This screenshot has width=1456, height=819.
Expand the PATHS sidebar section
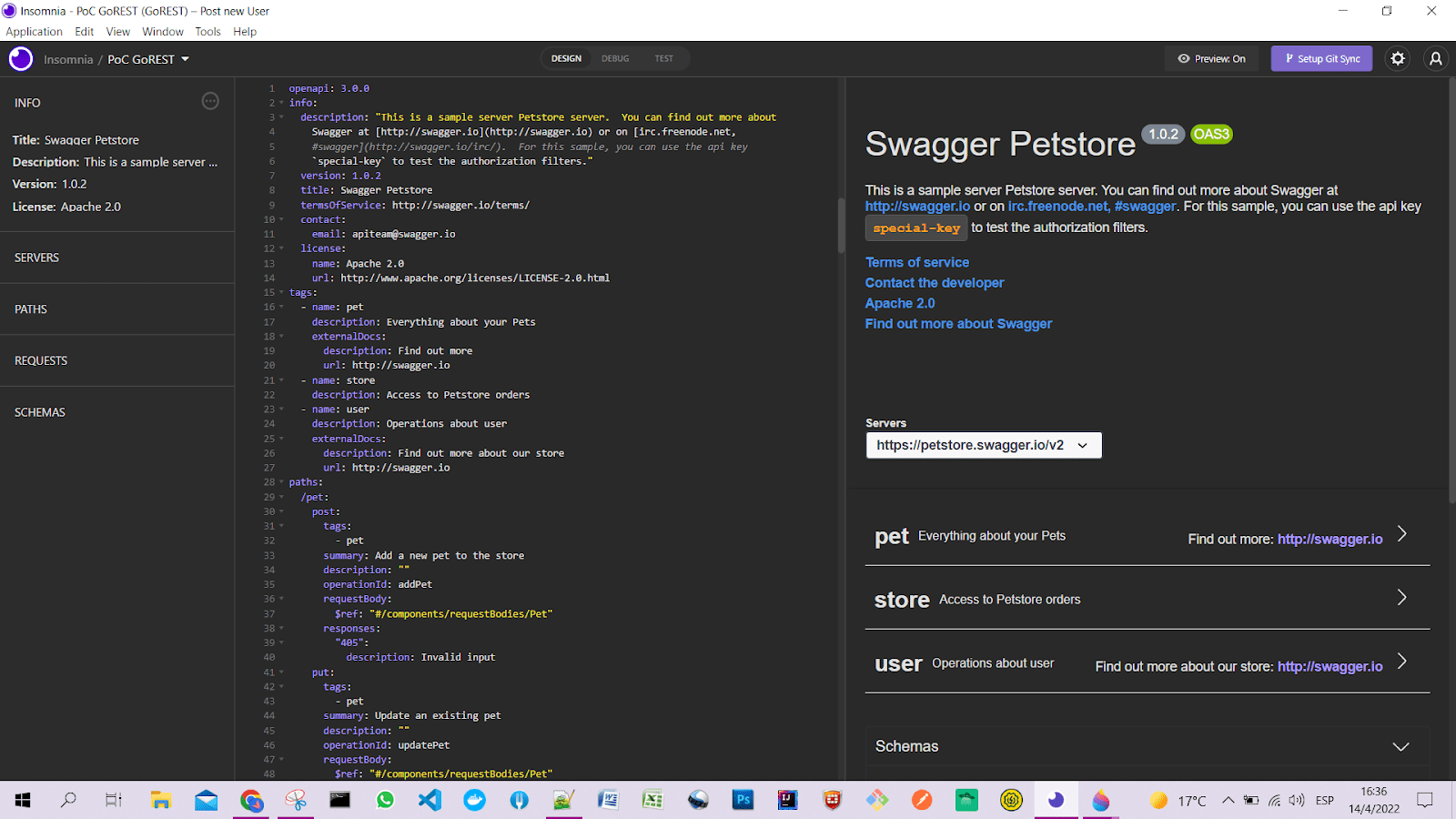(117, 309)
